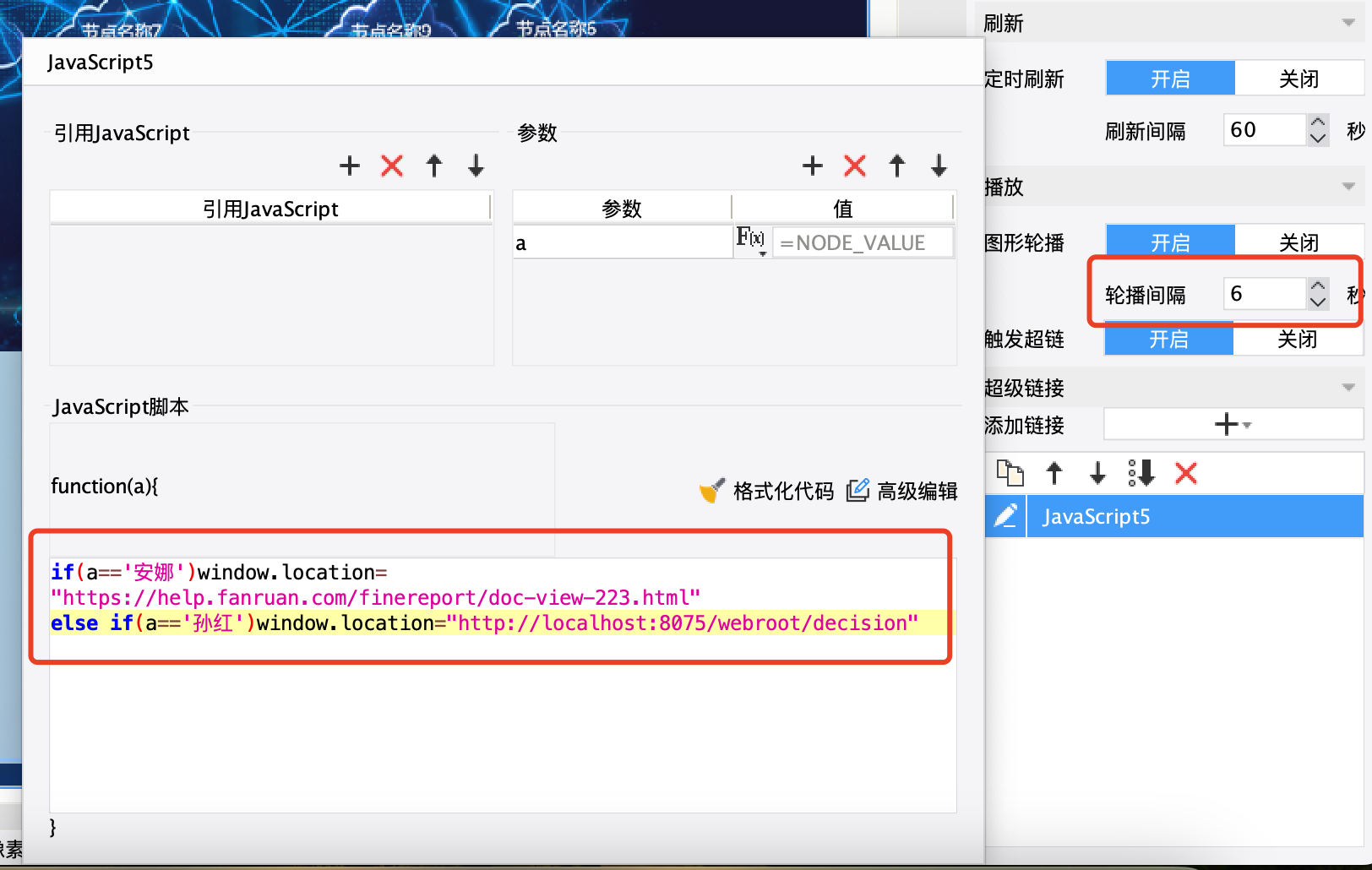Click the 引用JavaScript column header
1372x870 pixels.
[270, 209]
